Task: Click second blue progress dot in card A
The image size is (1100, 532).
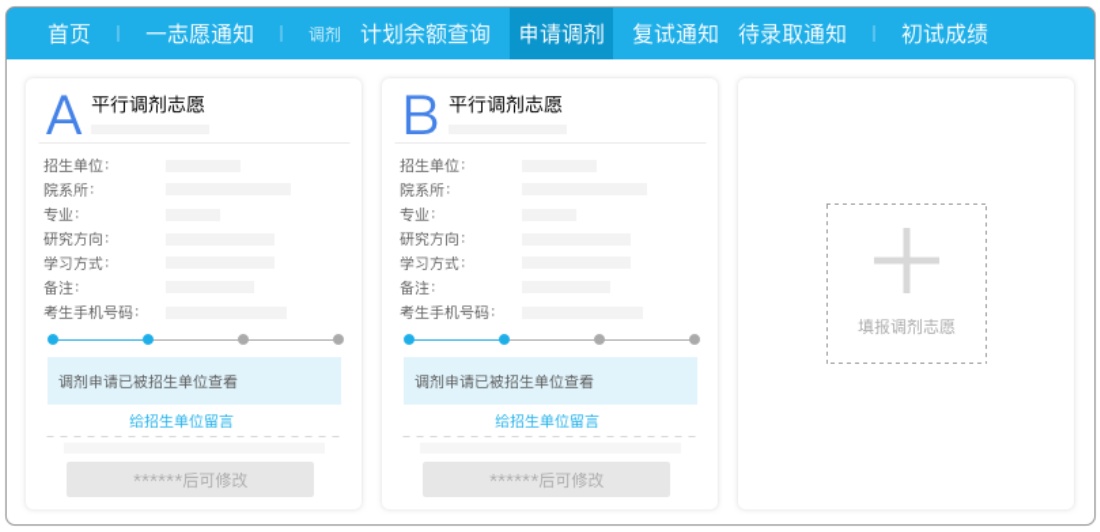Action: tap(148, 339)
